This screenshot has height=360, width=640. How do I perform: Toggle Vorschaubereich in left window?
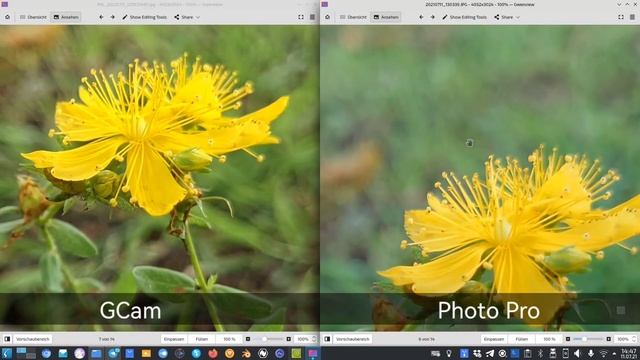tap(33, 339)
